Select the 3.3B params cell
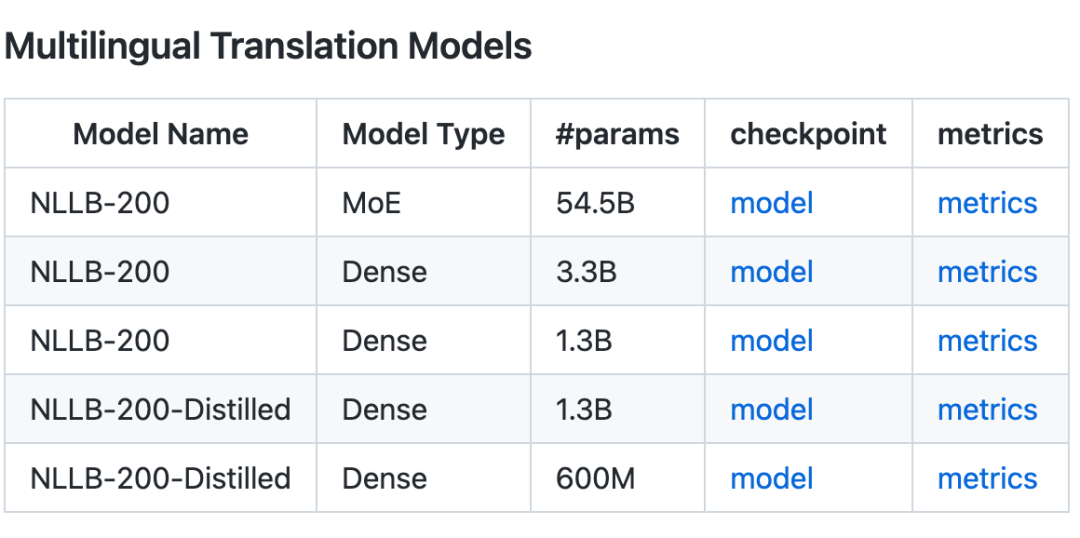Image resolution: width=1080 pixels, height=538 pixels. (x=586, y=272)
